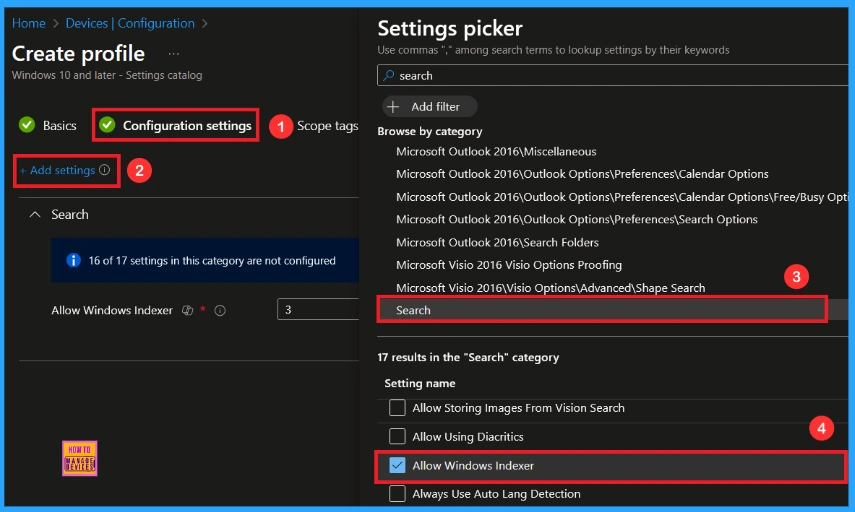Screen dimensions: 855x512
Task: Click green checkmark icon beside Configuration settings
Action: tap(107, 125)
